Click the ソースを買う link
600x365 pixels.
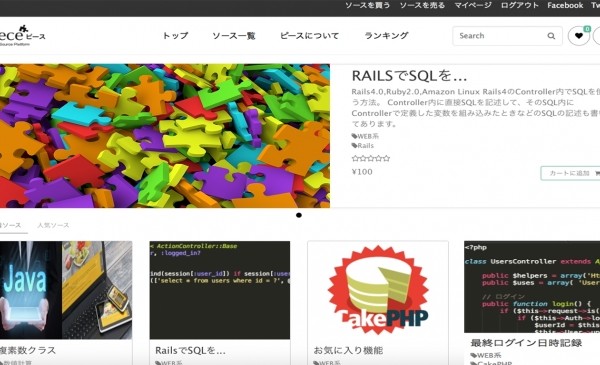(368, 5)
